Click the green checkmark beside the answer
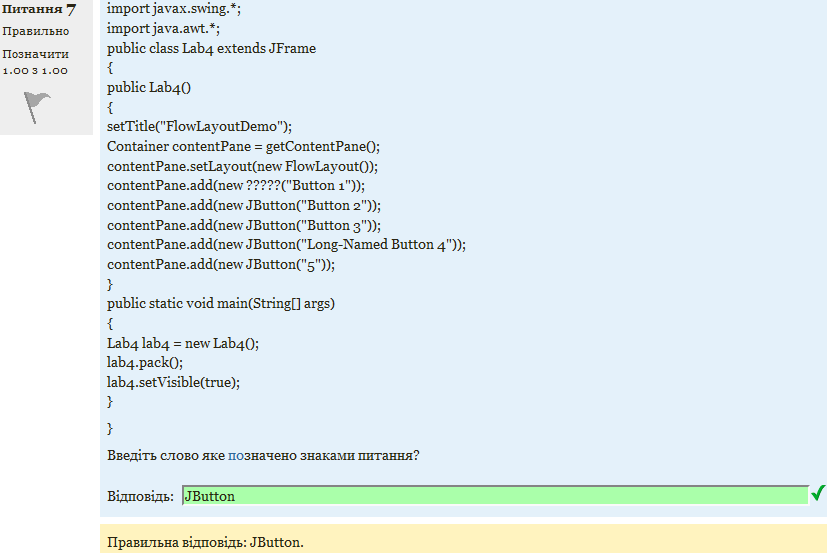Image resolution: width=827 pixels, height=553 pixels. point(818,493)
